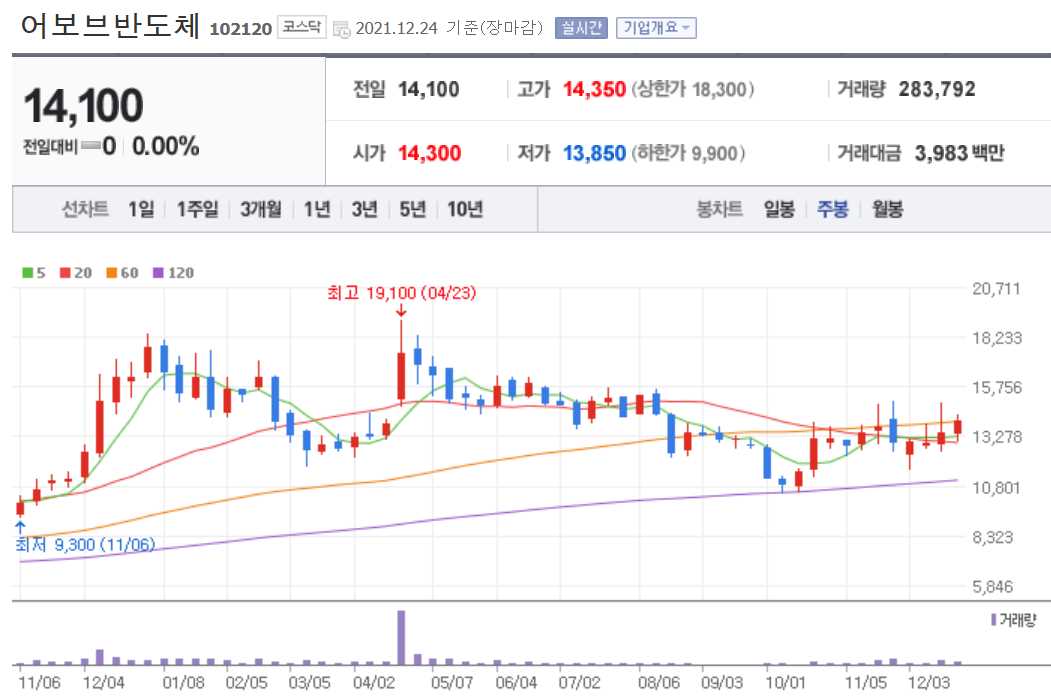Click the 거래대금 value 3,983 백만
Screen dimensions: 1051x700
click(959, 153)
